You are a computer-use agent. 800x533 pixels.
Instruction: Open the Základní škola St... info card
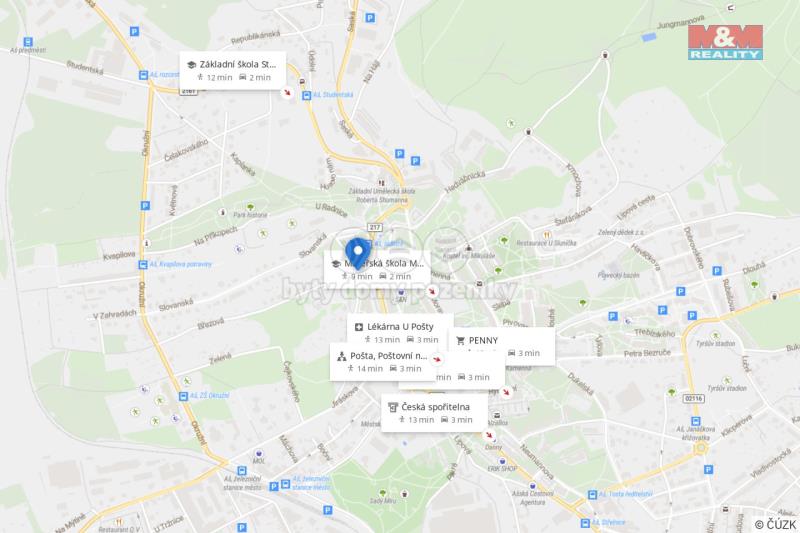[233, 70]
